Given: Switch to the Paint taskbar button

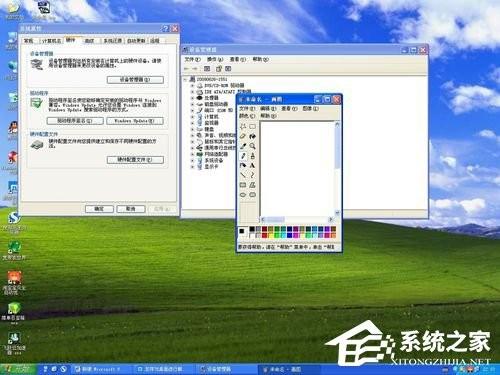Looking at the screenshot, I should (289, 369).
